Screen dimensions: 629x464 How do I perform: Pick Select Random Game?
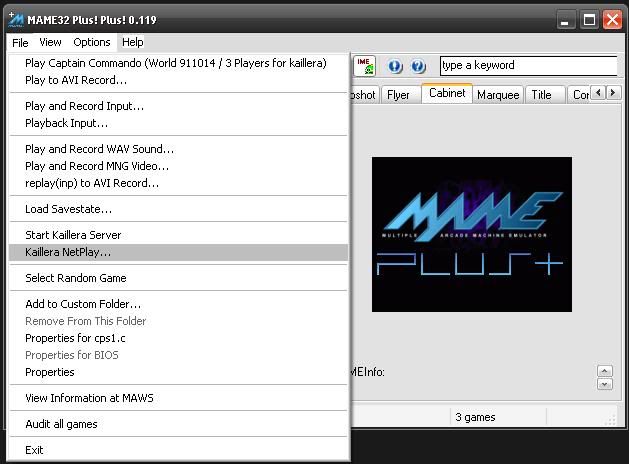[179, 278]
